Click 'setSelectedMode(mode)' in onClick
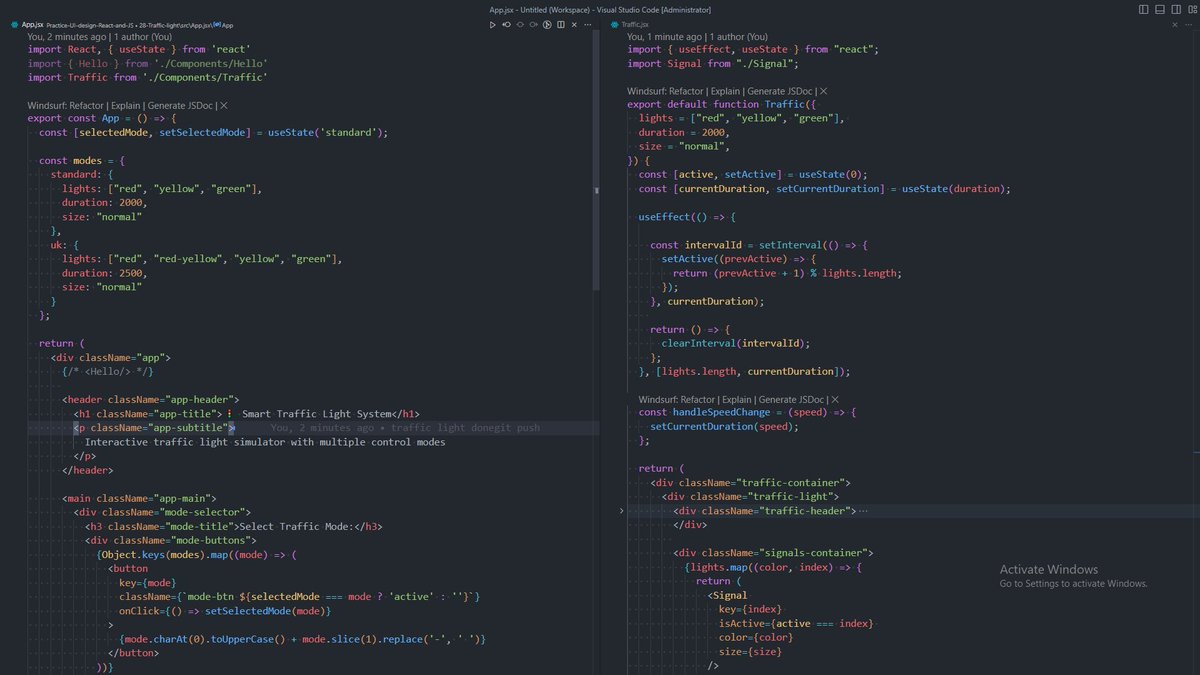This screenshot has height=675, width=1200. click(268, 609)
